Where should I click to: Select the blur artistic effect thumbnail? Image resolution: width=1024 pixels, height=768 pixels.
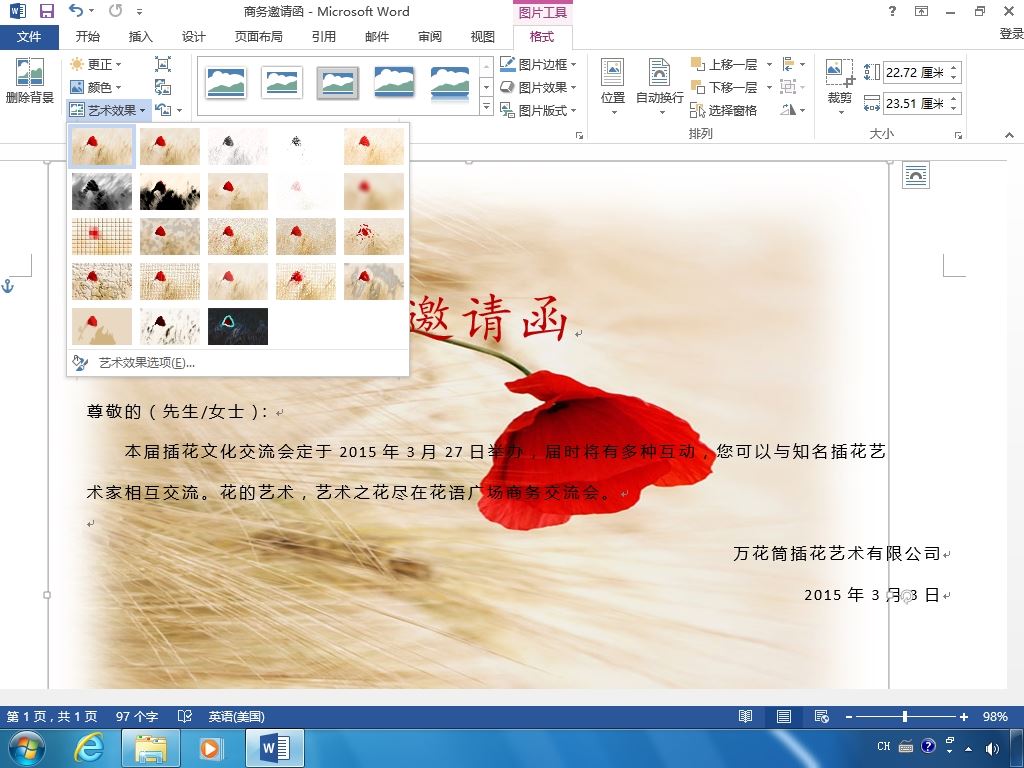(374, 191)
